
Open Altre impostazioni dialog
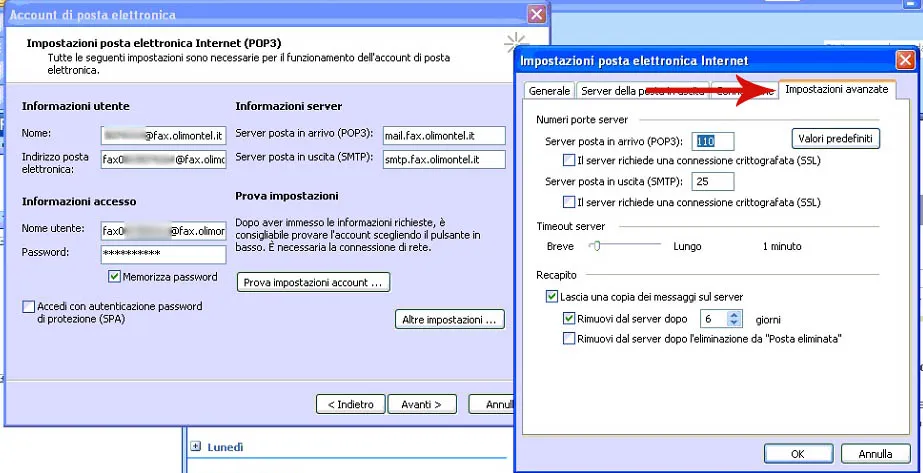coord(449,320)
